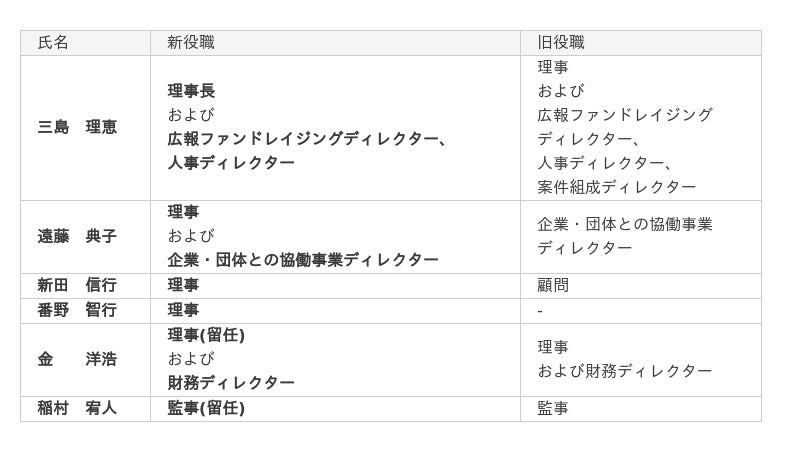Select the name 稲村 宥人
The image size is (800, 452).
(x=77, y=408)
